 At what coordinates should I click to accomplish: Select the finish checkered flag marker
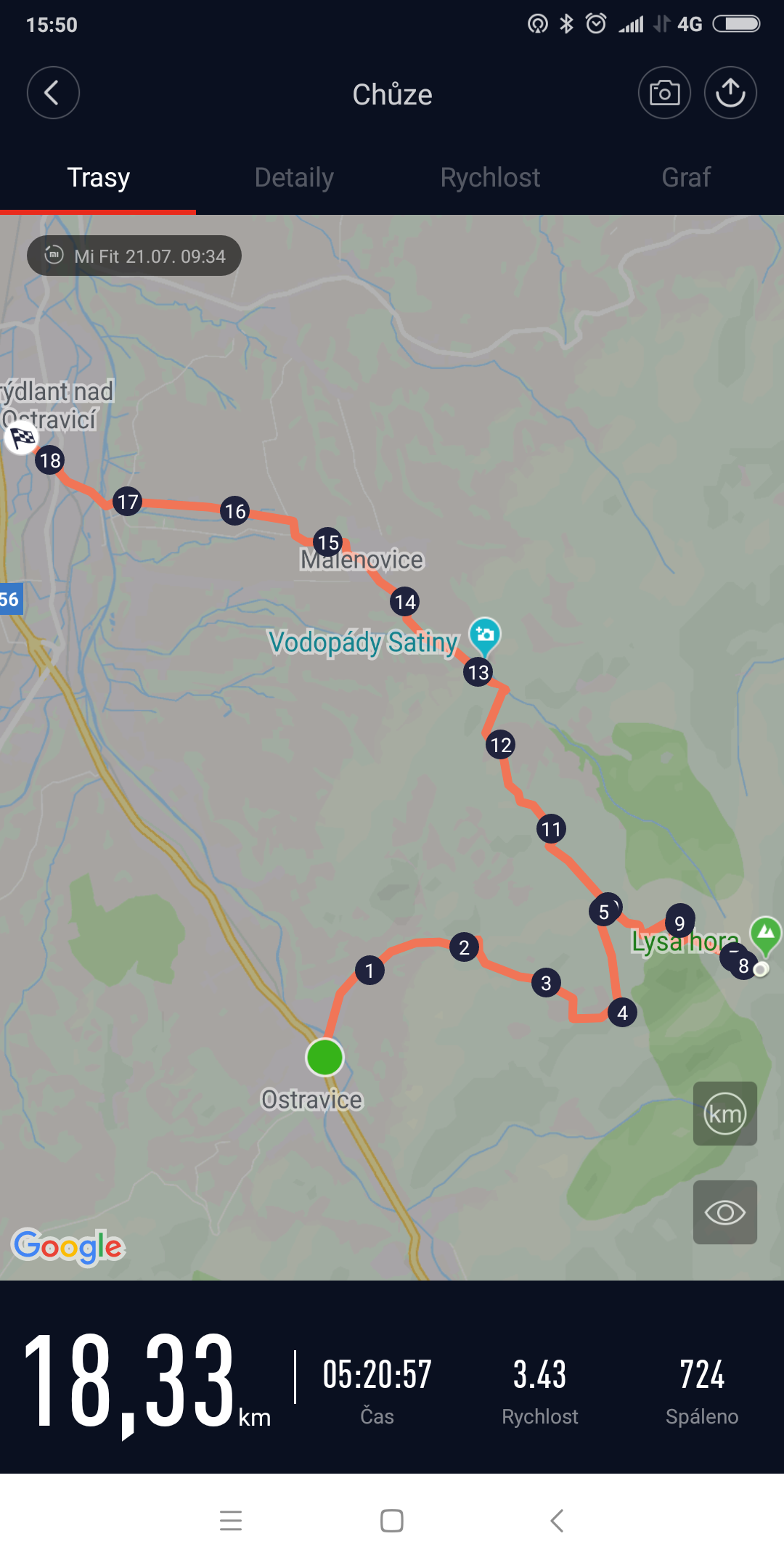22,438
